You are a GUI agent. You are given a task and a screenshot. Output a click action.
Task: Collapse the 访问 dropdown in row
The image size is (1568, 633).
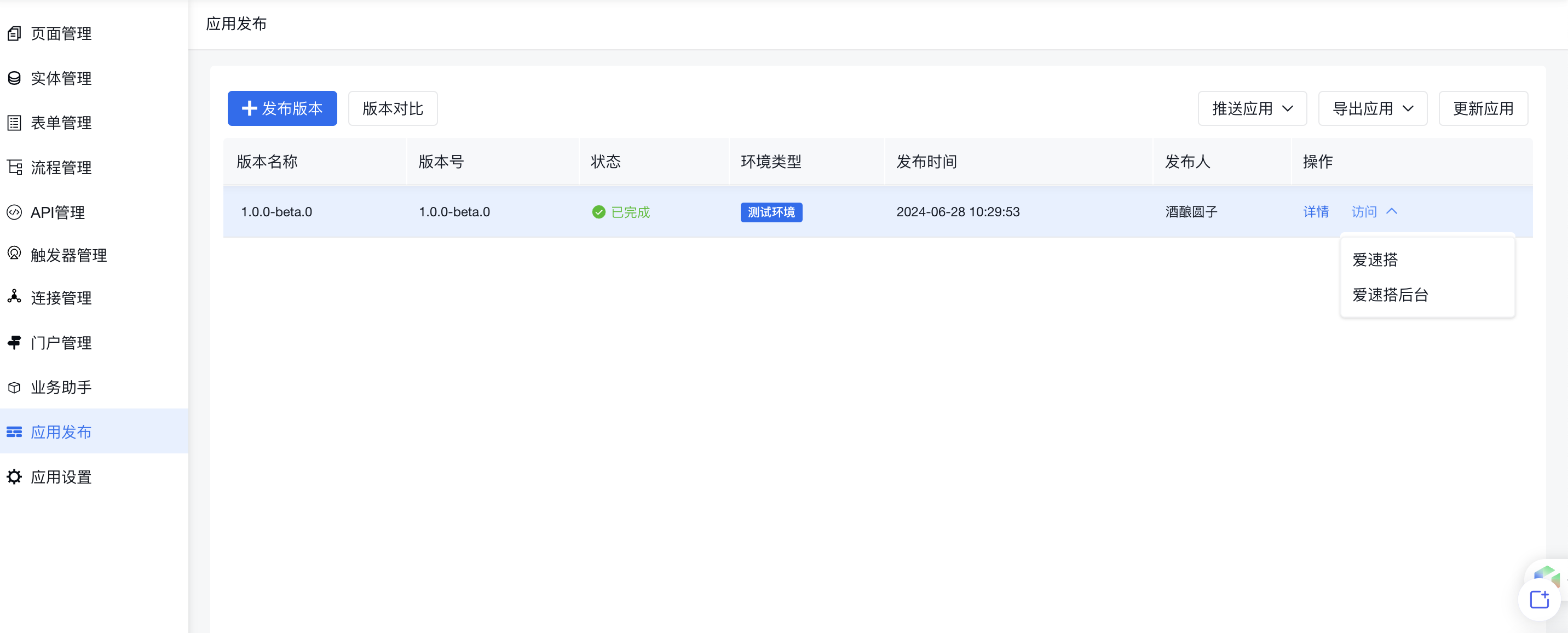coord(1374,212)
